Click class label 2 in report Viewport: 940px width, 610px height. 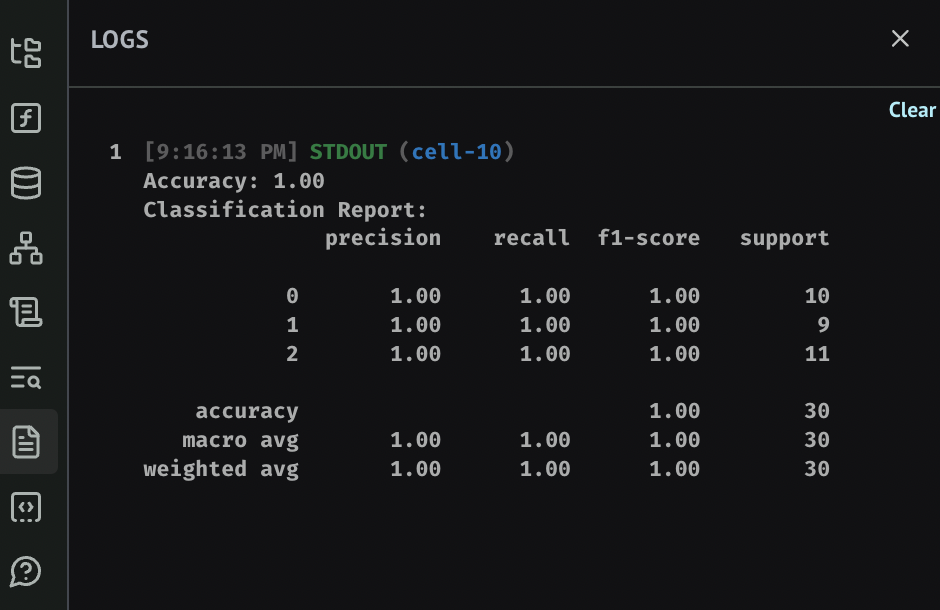pyautogui.click(x=292, y=353)
